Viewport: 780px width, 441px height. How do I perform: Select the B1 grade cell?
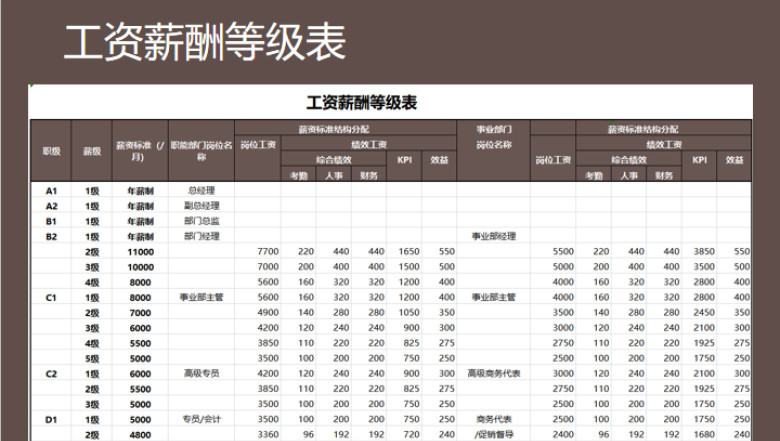click(x=51, y=221)
